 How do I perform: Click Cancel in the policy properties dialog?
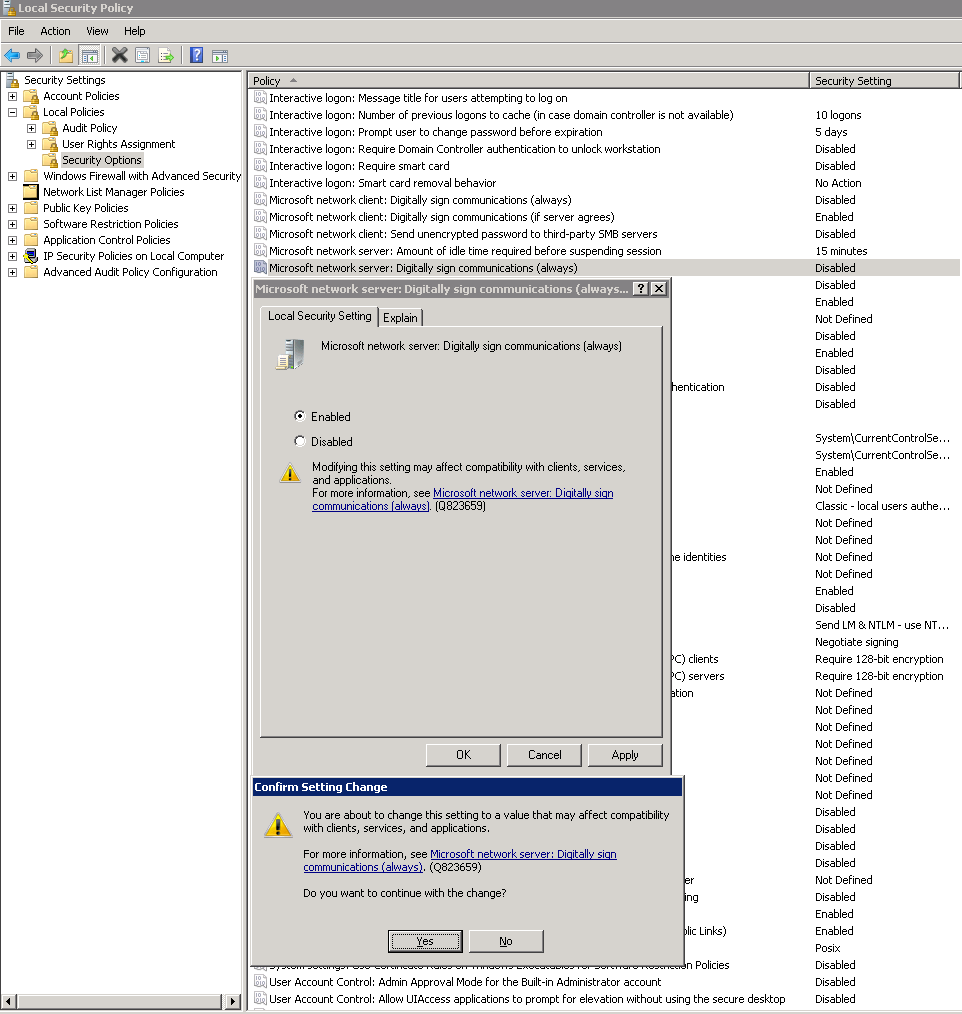coord(544,755)
